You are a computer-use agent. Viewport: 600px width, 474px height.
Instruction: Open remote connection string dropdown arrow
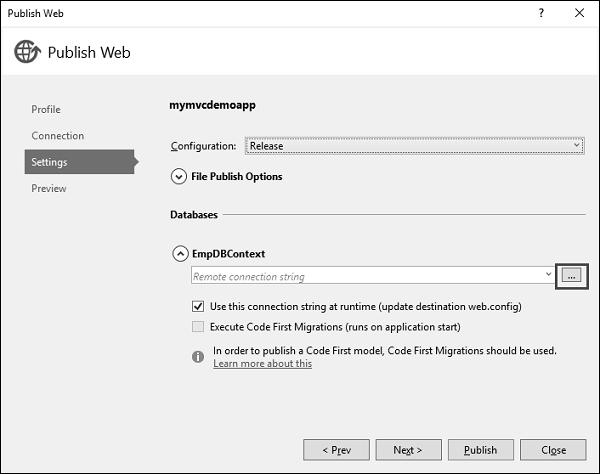coord(549,275)
